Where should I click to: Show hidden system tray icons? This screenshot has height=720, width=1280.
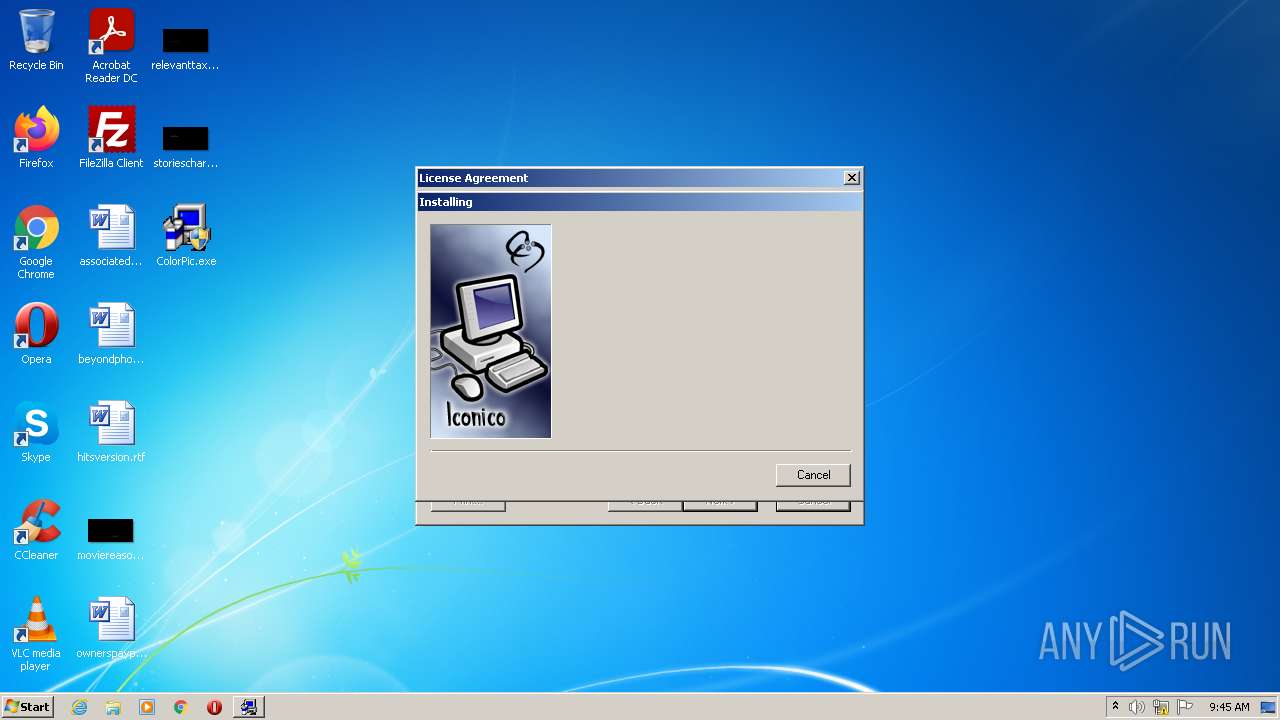pyautogui.click(x=1115, y=707)
